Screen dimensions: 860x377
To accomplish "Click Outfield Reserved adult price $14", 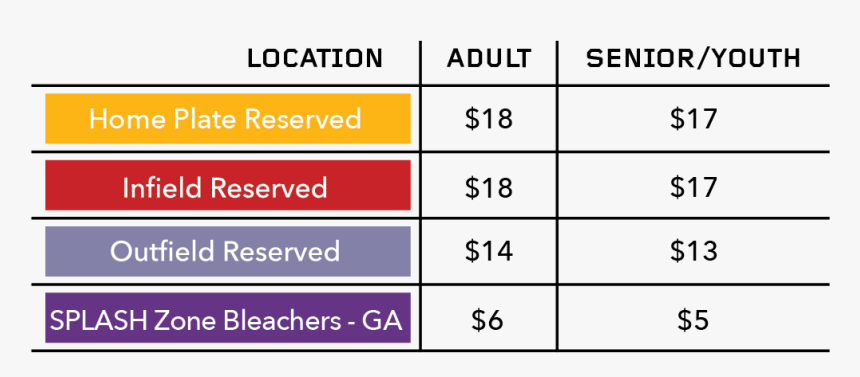I will [489, 251].
